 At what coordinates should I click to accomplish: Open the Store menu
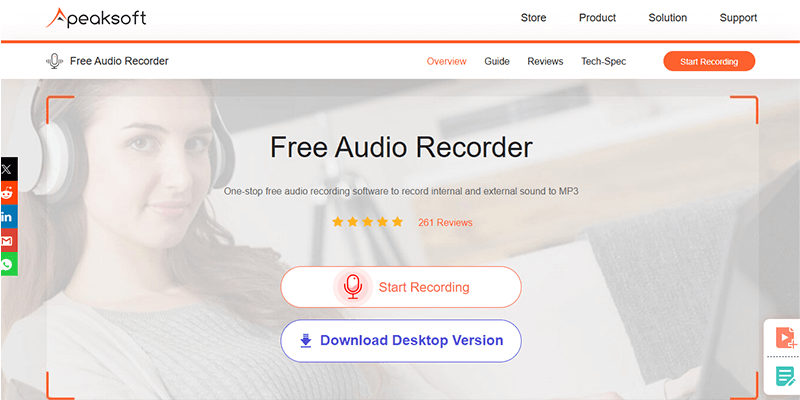tap(533, 18)
